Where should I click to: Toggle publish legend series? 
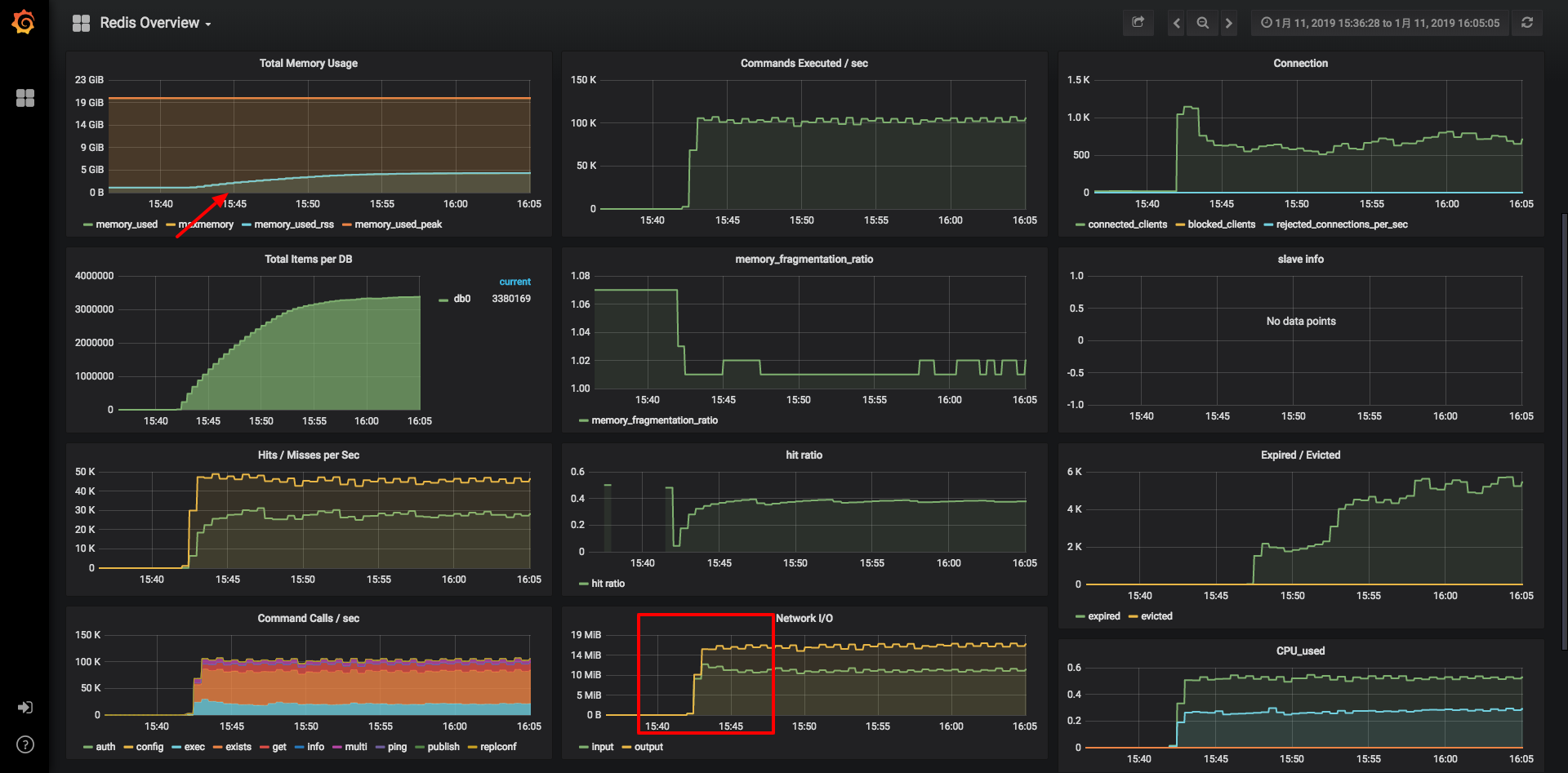coord(443,747)
